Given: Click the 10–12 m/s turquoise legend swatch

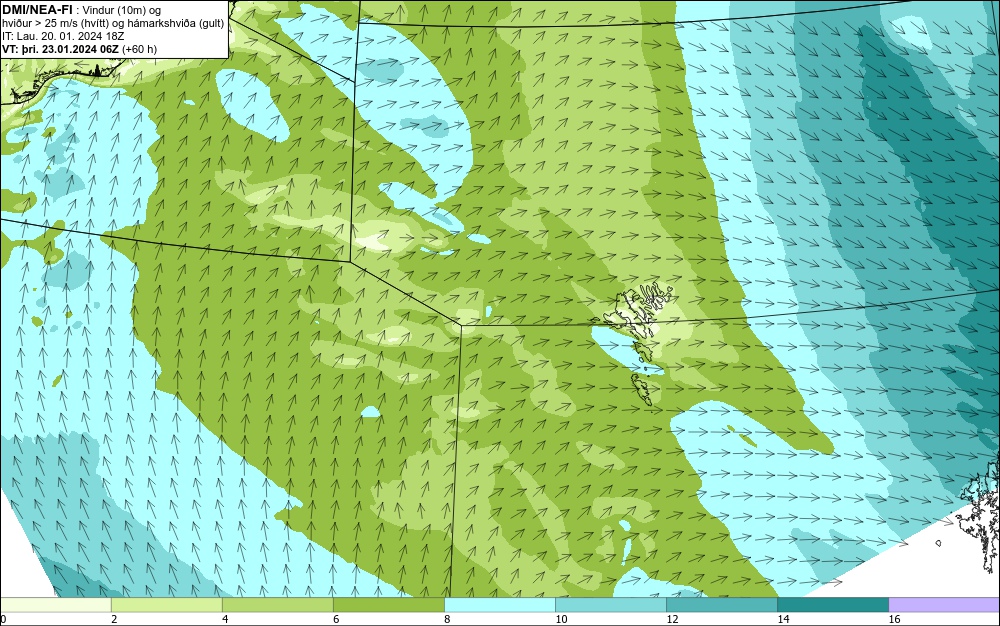Looking at the screenshot, I should [x=610, y=605].
